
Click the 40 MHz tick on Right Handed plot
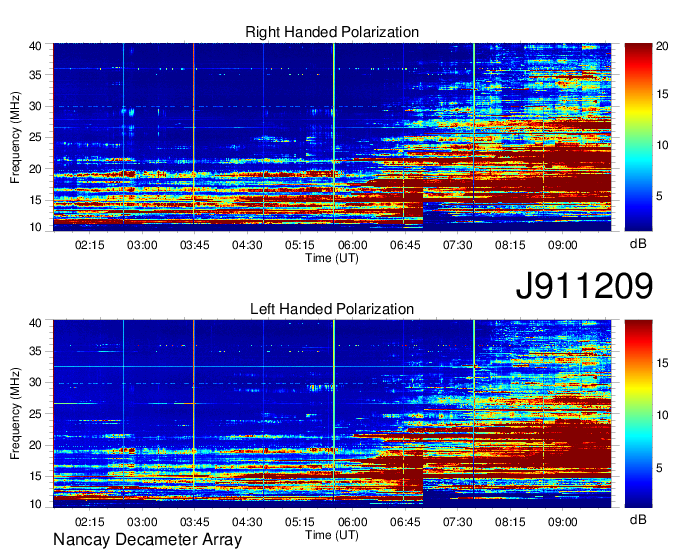click(x=36, y=46)
